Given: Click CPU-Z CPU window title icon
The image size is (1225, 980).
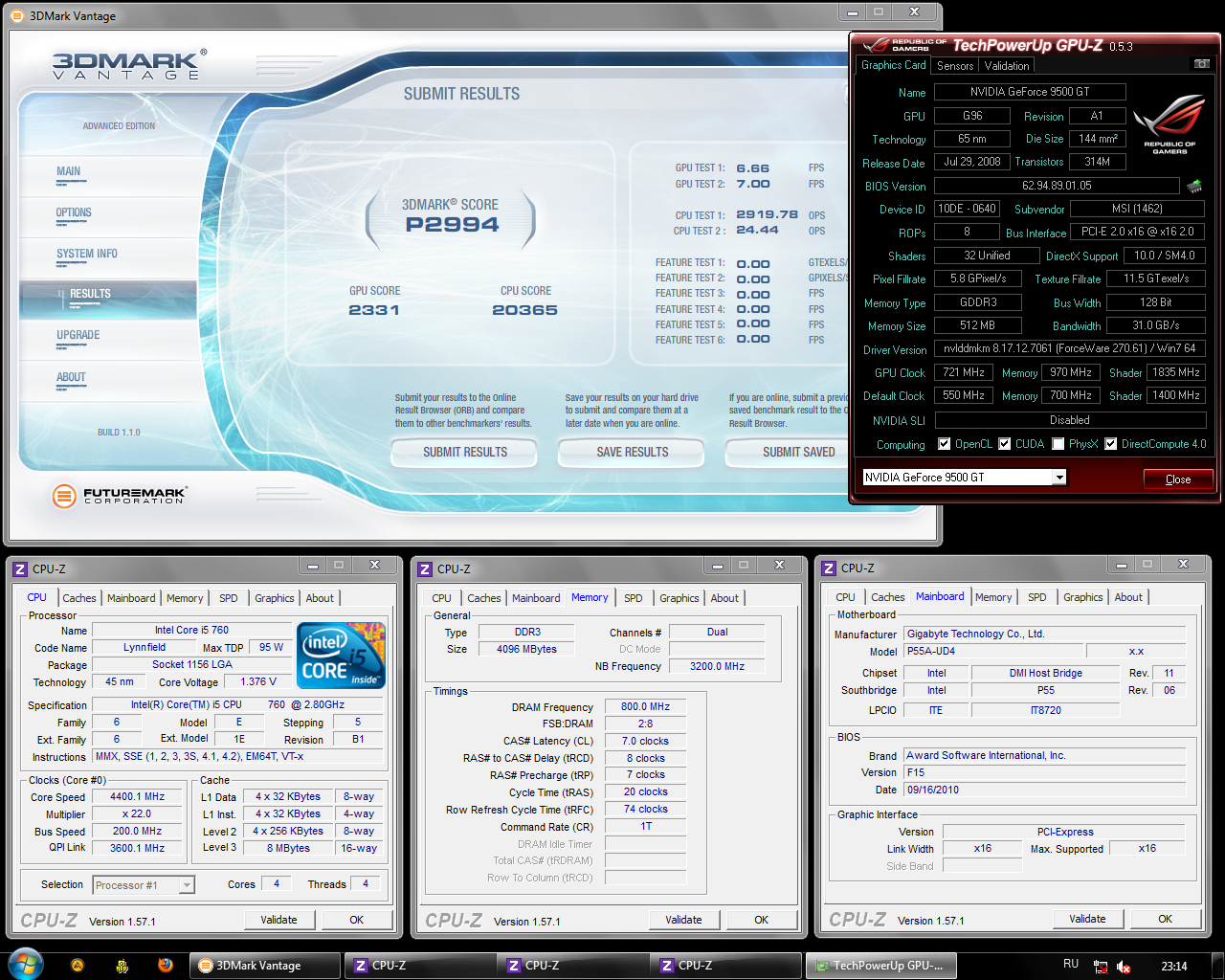Looking at the screenshot, I should point(20,568).
